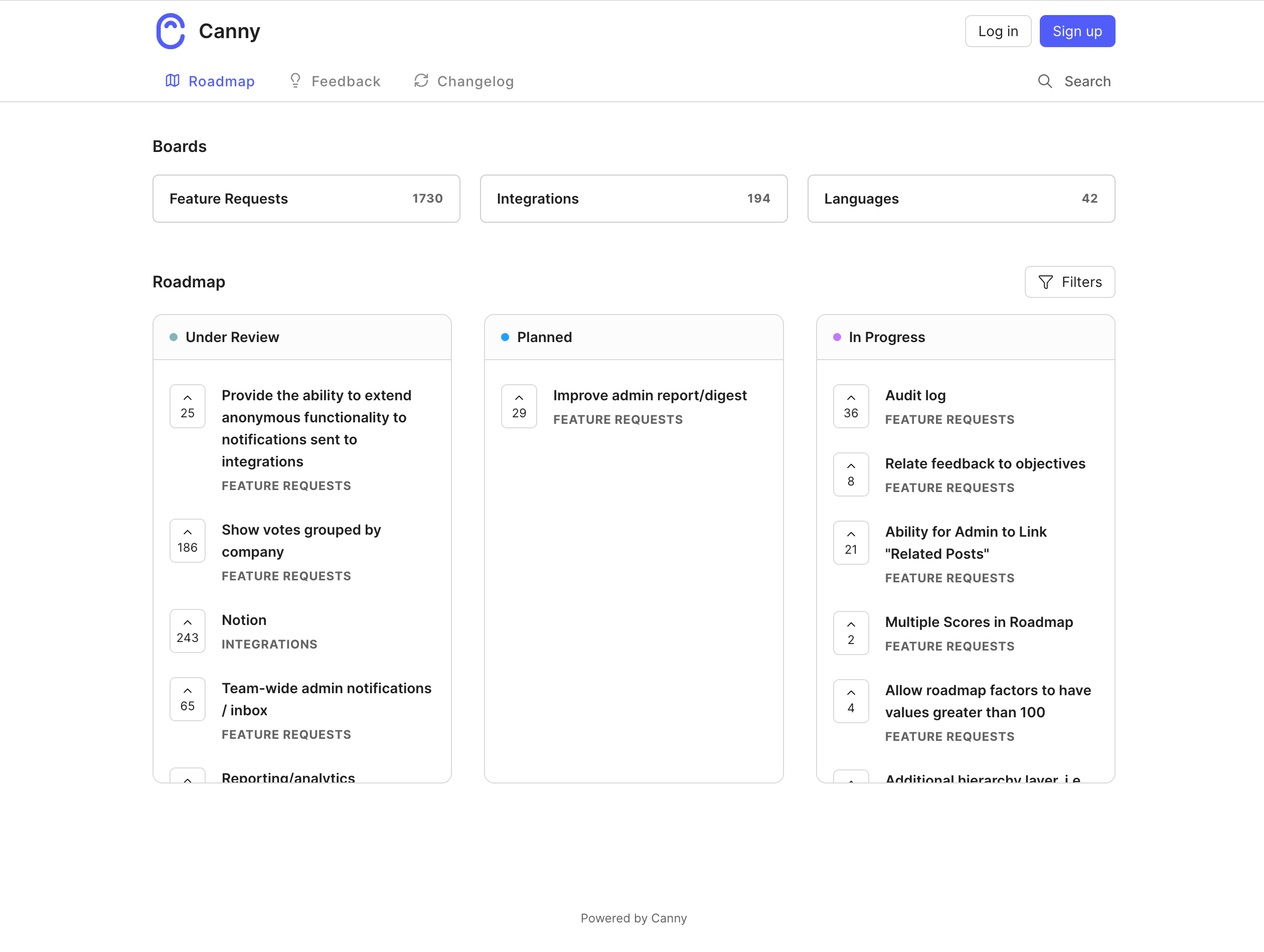Upvote 'Improve admin report/digest' post
The width and height of the screenshot is (1264, 952).
click(519, 406)
